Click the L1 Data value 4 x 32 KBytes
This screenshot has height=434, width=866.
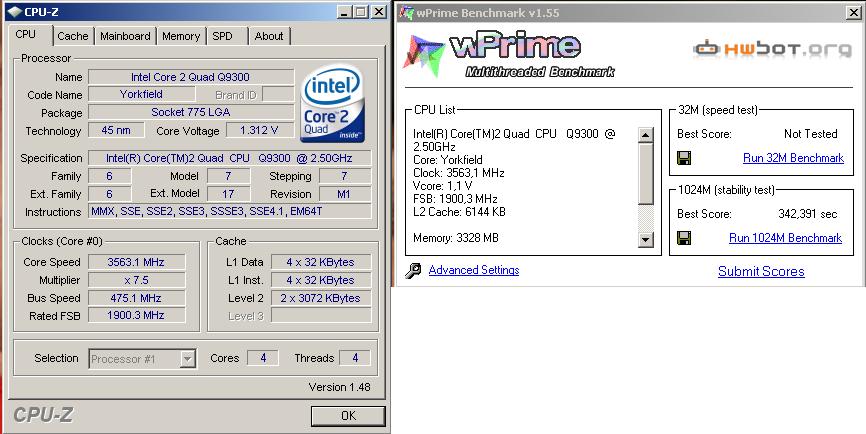tap(320, 262)
